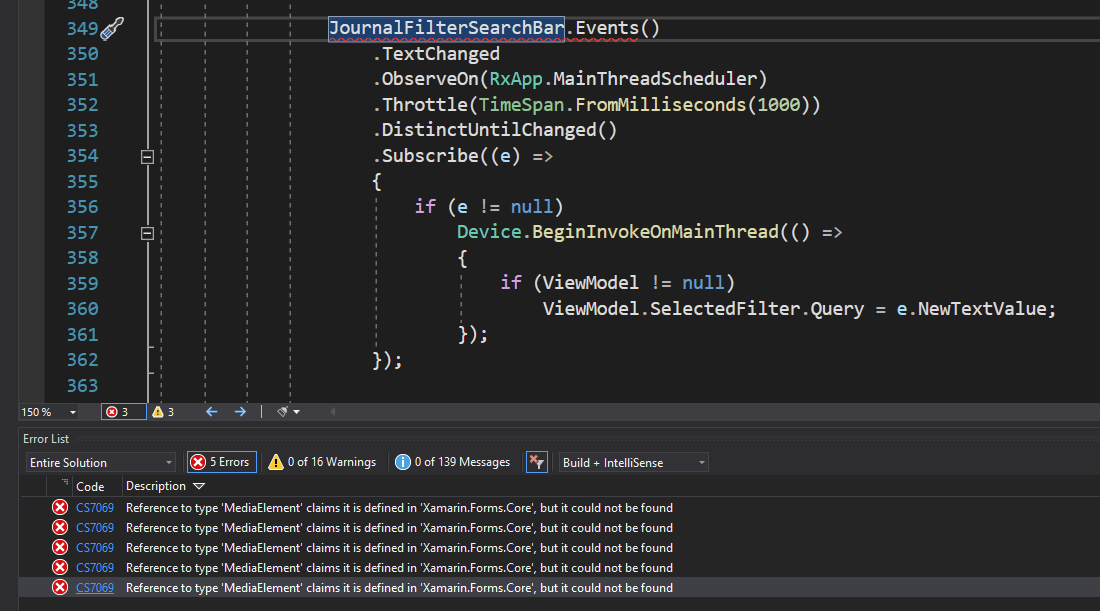
Task: Click the clear filters icon in Error List toolbar
Action: 536,461
